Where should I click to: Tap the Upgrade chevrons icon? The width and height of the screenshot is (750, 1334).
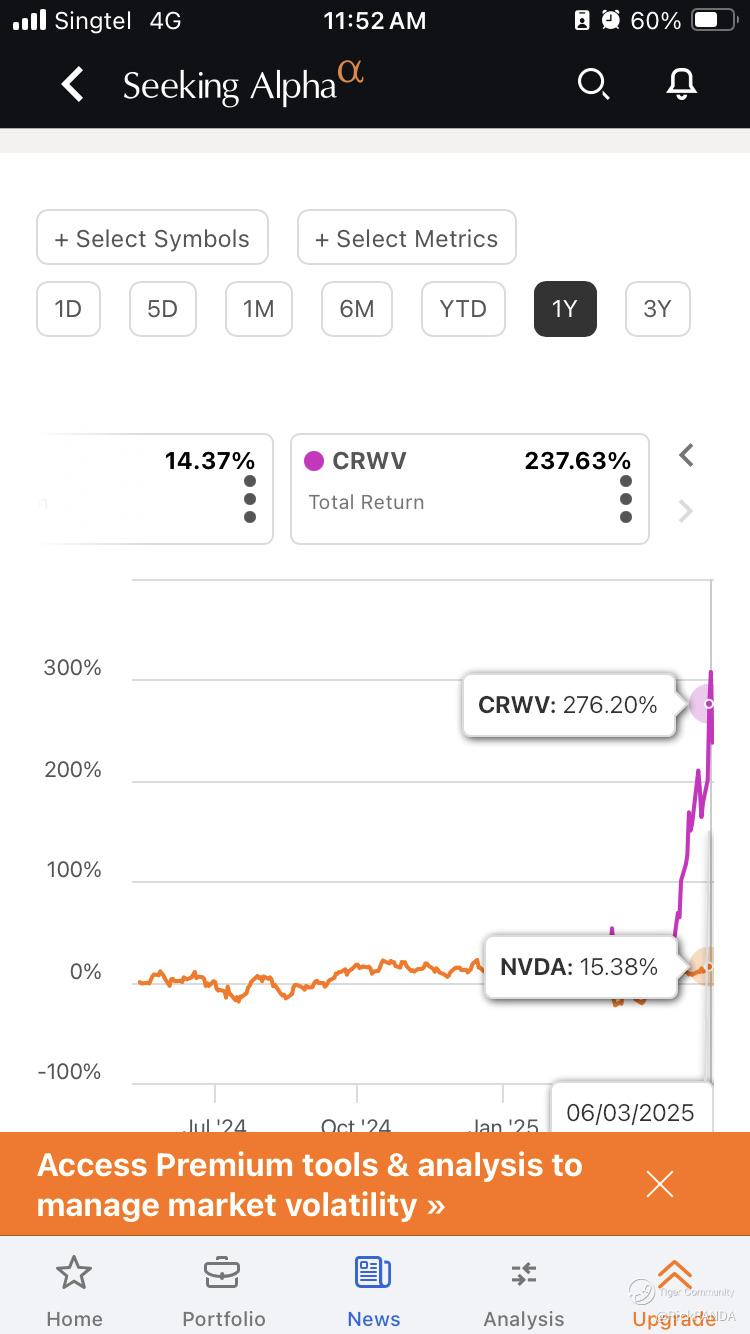pyautogui.click(x=675, y=1274)
